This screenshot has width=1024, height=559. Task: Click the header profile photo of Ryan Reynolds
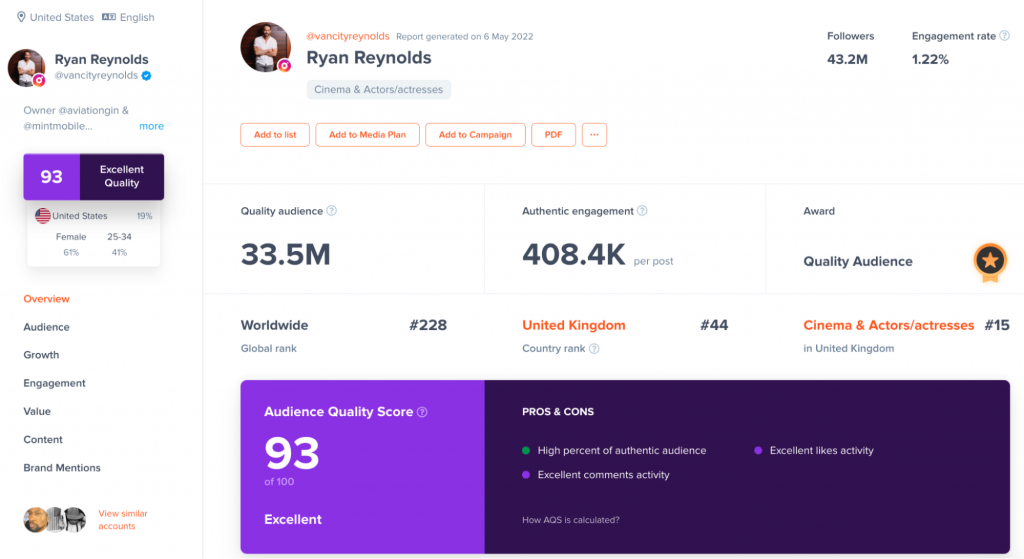tap(265, 47)
